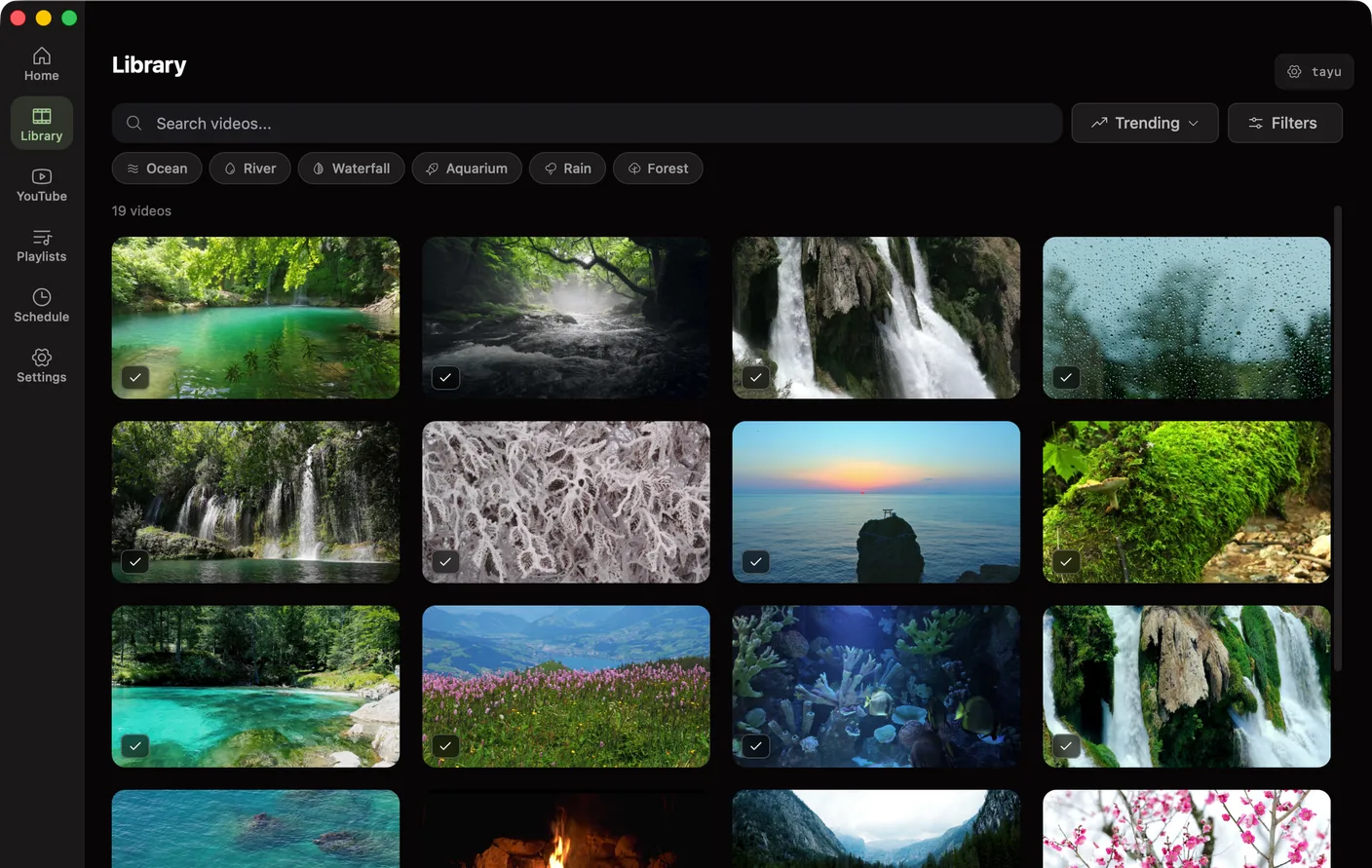Click the fish icon on Aquarium chip
Viewport: 1372px width, 868px height.
432,169
